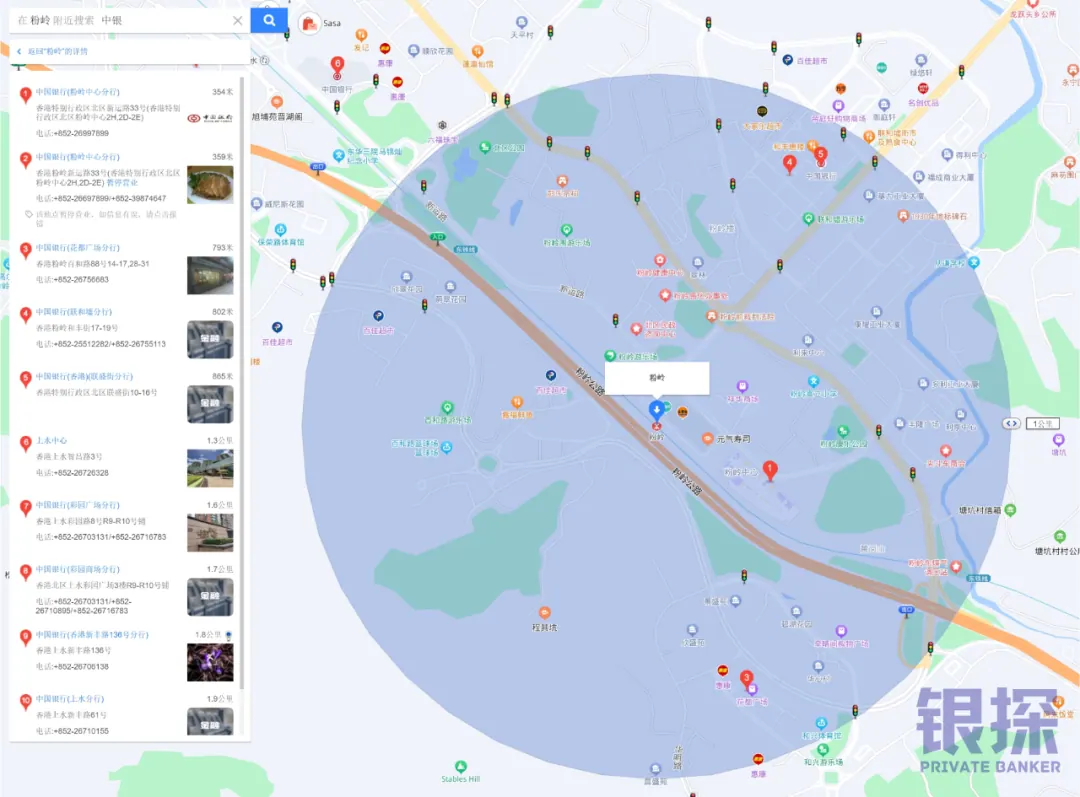Open result 10 中国银行(上水分行) title
Viewport: 1080px width, 797px height.
pos(70,698)
